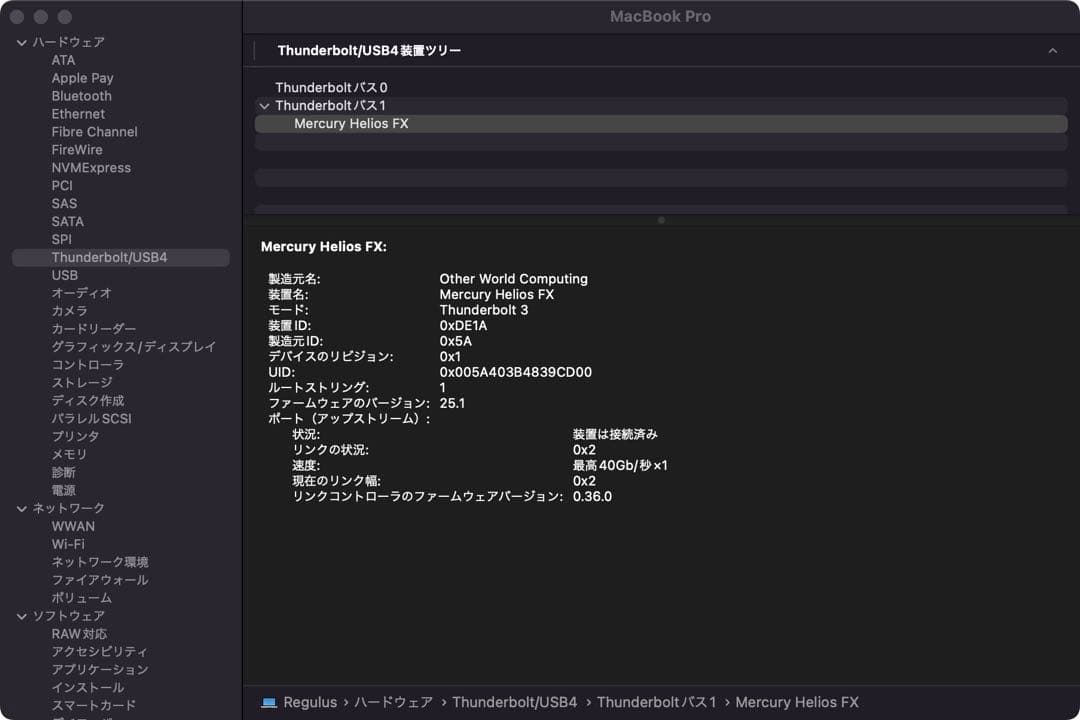Collapse the ネットワーク section in sidebar

point(22,508)
